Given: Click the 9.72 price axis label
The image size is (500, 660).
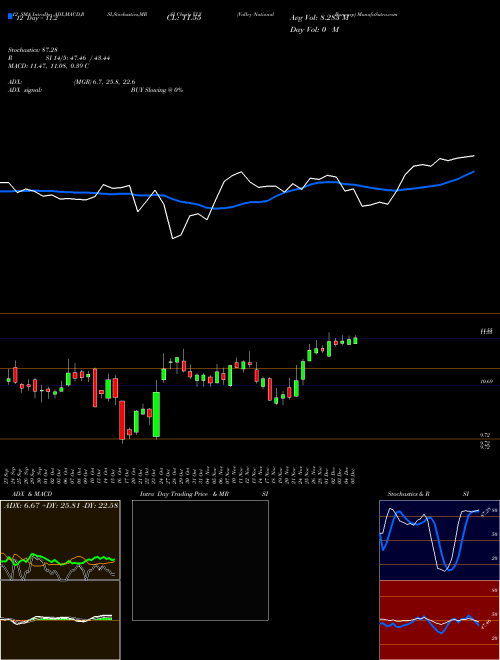Looking at the screenshot, I should [x=485, y=434].
